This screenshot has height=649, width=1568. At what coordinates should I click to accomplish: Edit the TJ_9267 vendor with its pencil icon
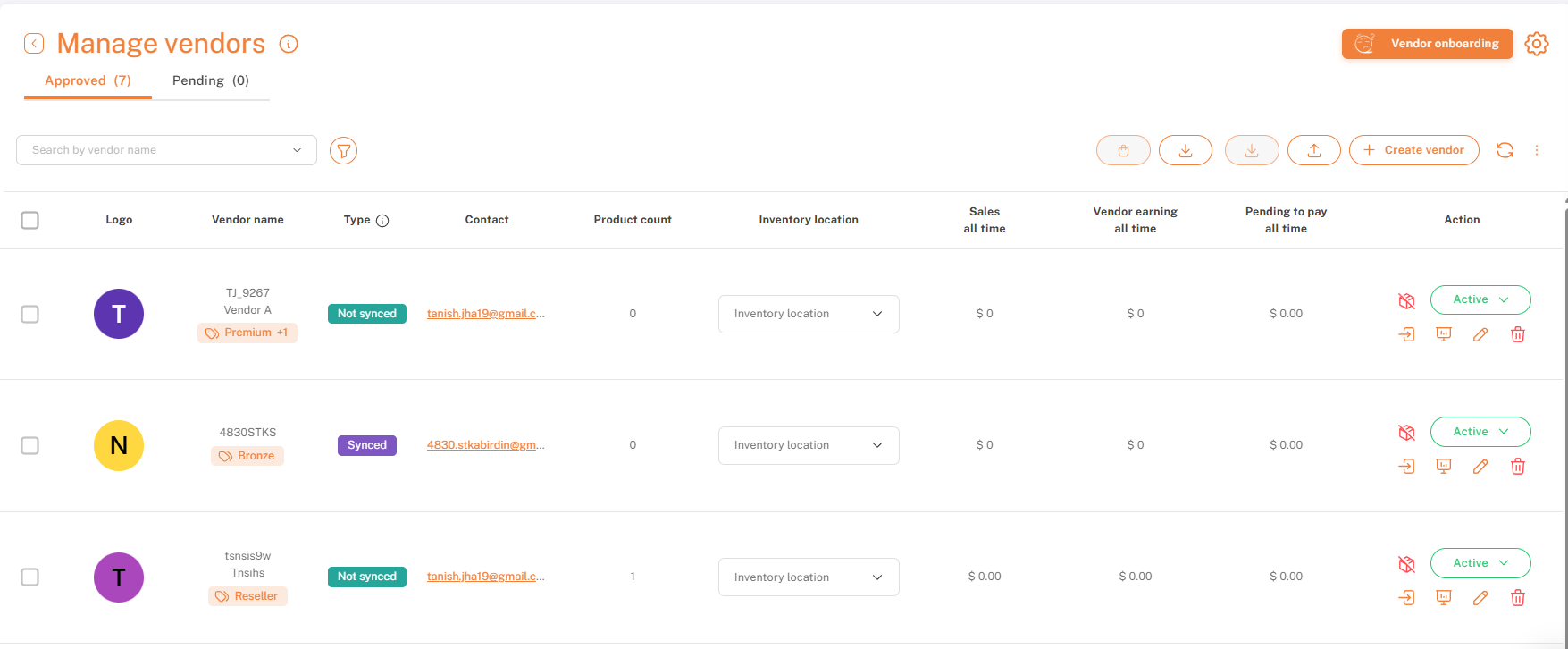[x=1480, y=334]
